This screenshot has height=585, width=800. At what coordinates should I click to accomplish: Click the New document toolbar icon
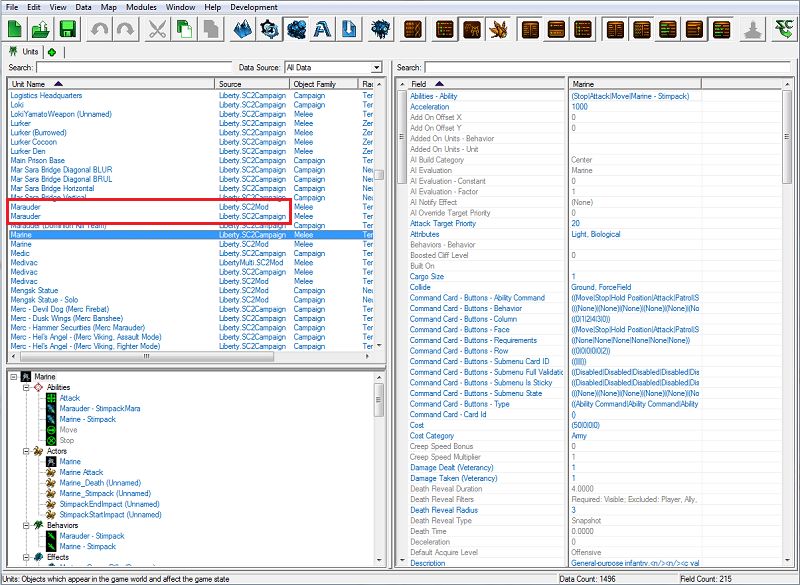(15, 29)
